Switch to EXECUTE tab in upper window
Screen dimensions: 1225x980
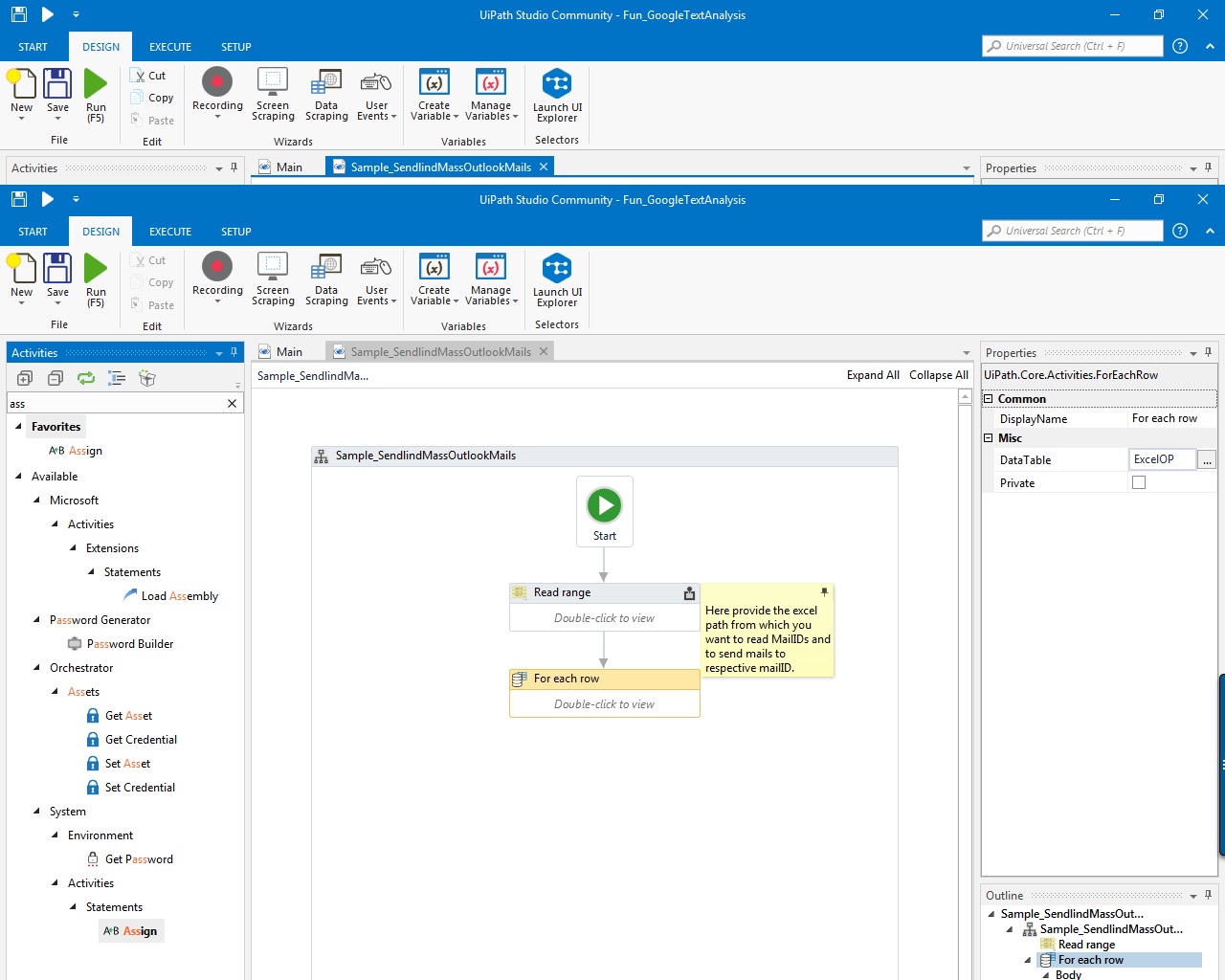tap(170, 47)
